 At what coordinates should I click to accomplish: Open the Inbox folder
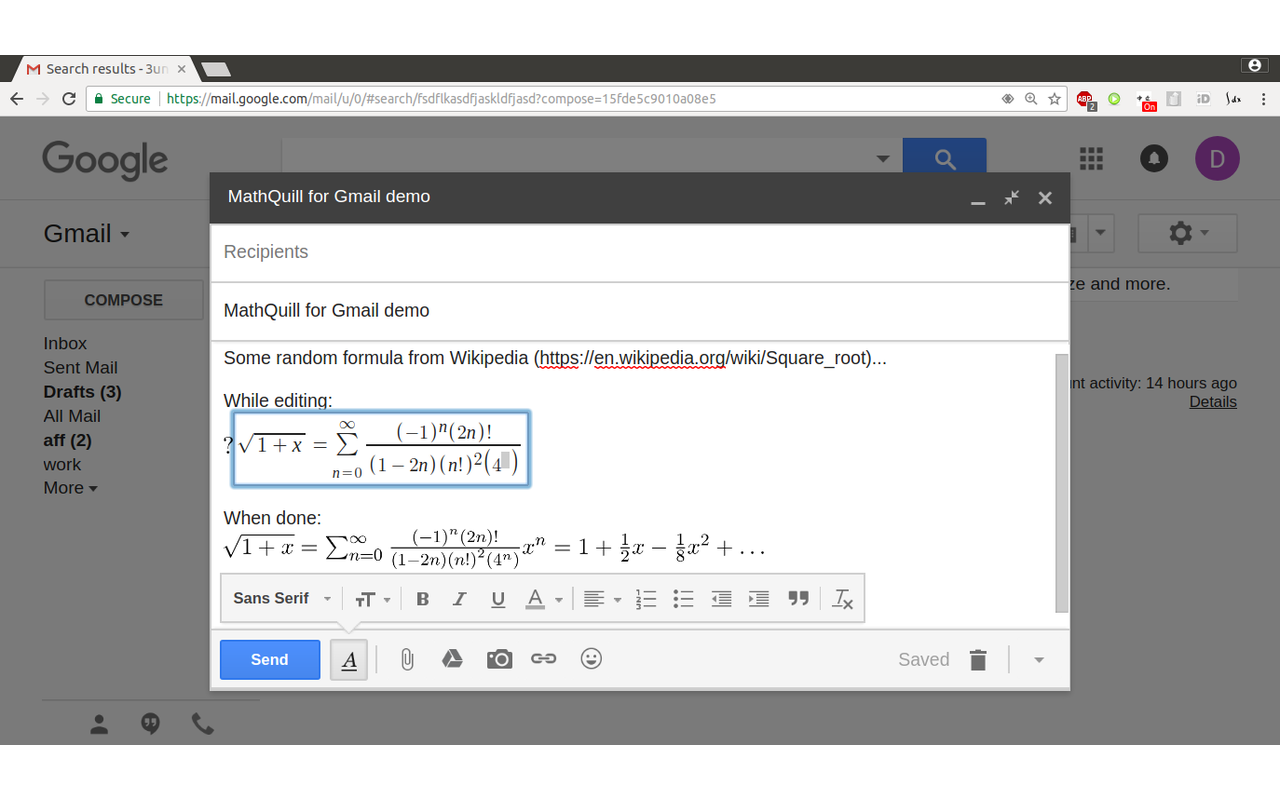tap(65, 343)
